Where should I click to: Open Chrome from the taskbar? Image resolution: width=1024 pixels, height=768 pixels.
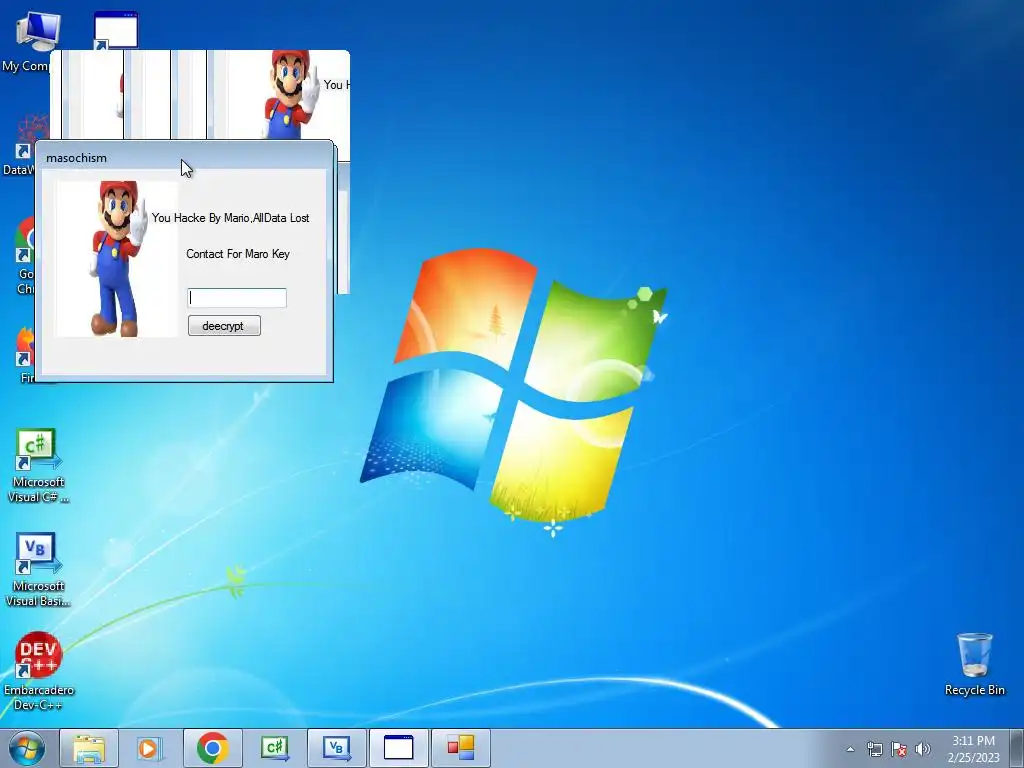(x=212, y=748)
